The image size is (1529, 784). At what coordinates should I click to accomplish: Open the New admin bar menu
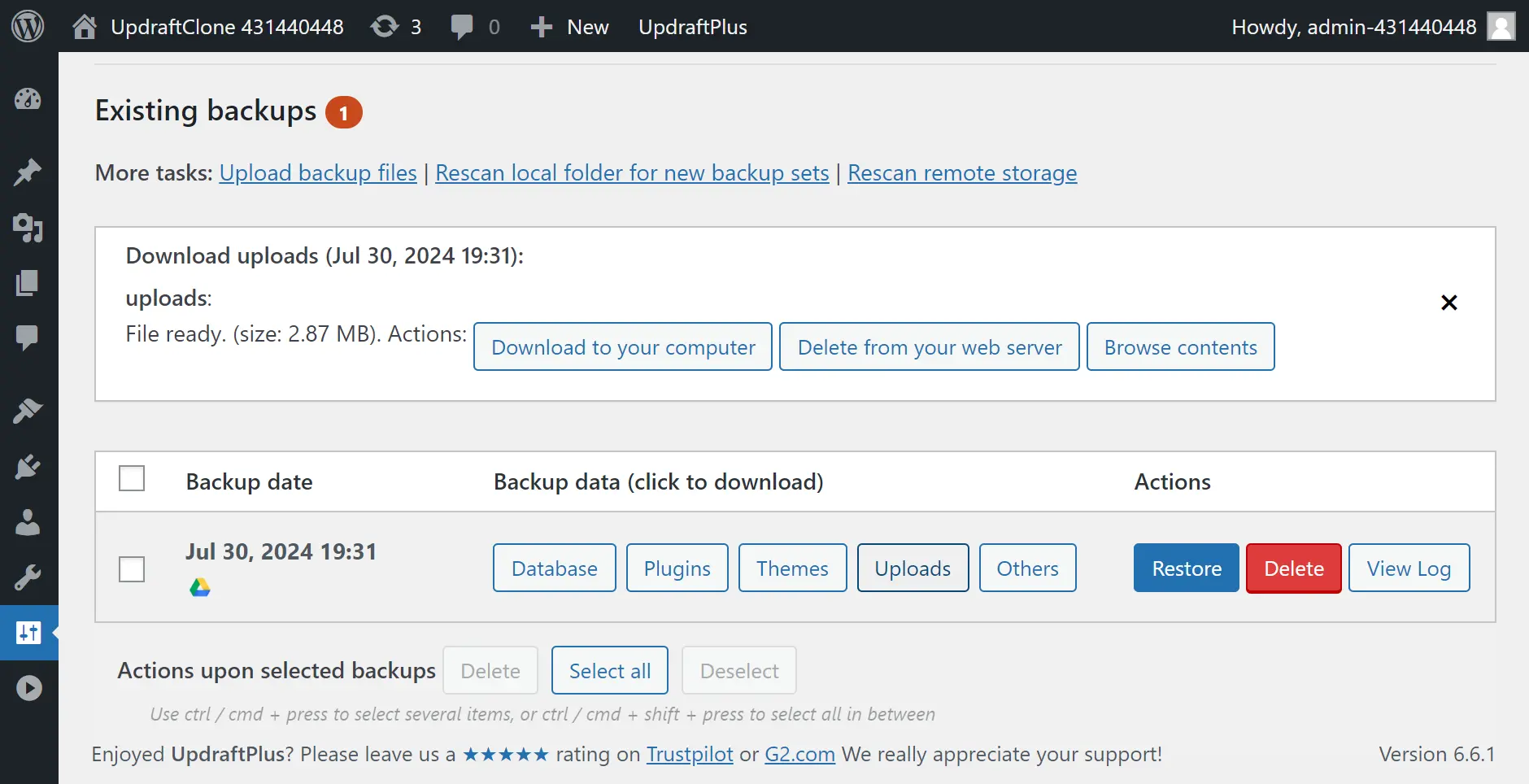(588, 27)
